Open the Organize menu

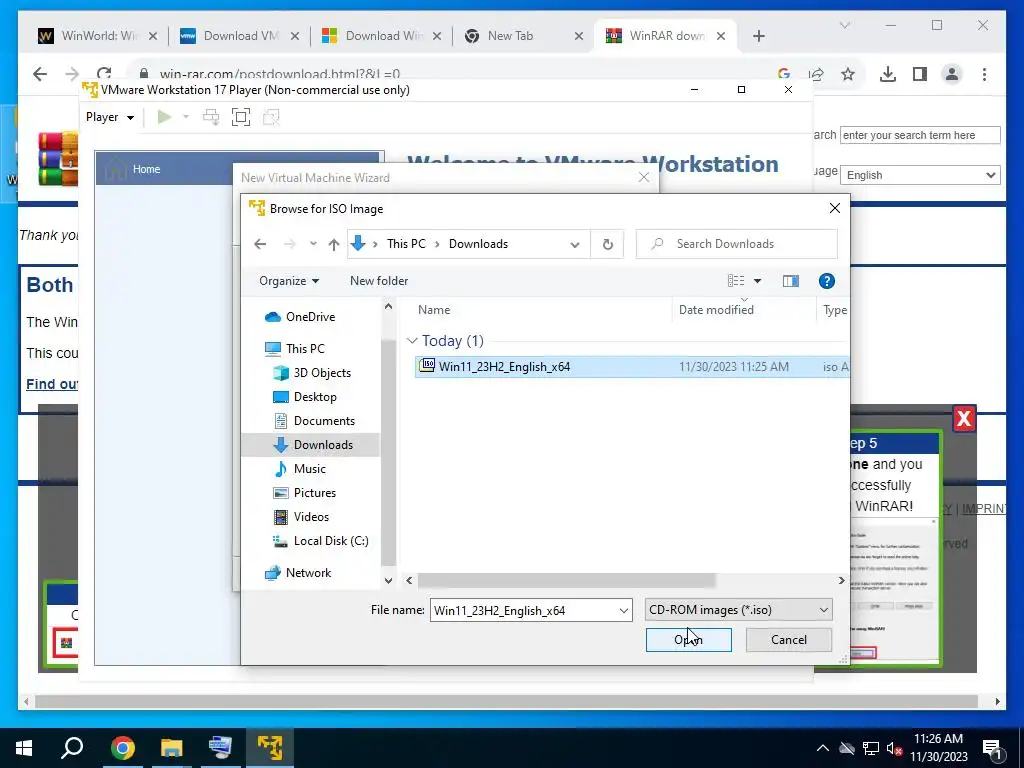(289, 281)
